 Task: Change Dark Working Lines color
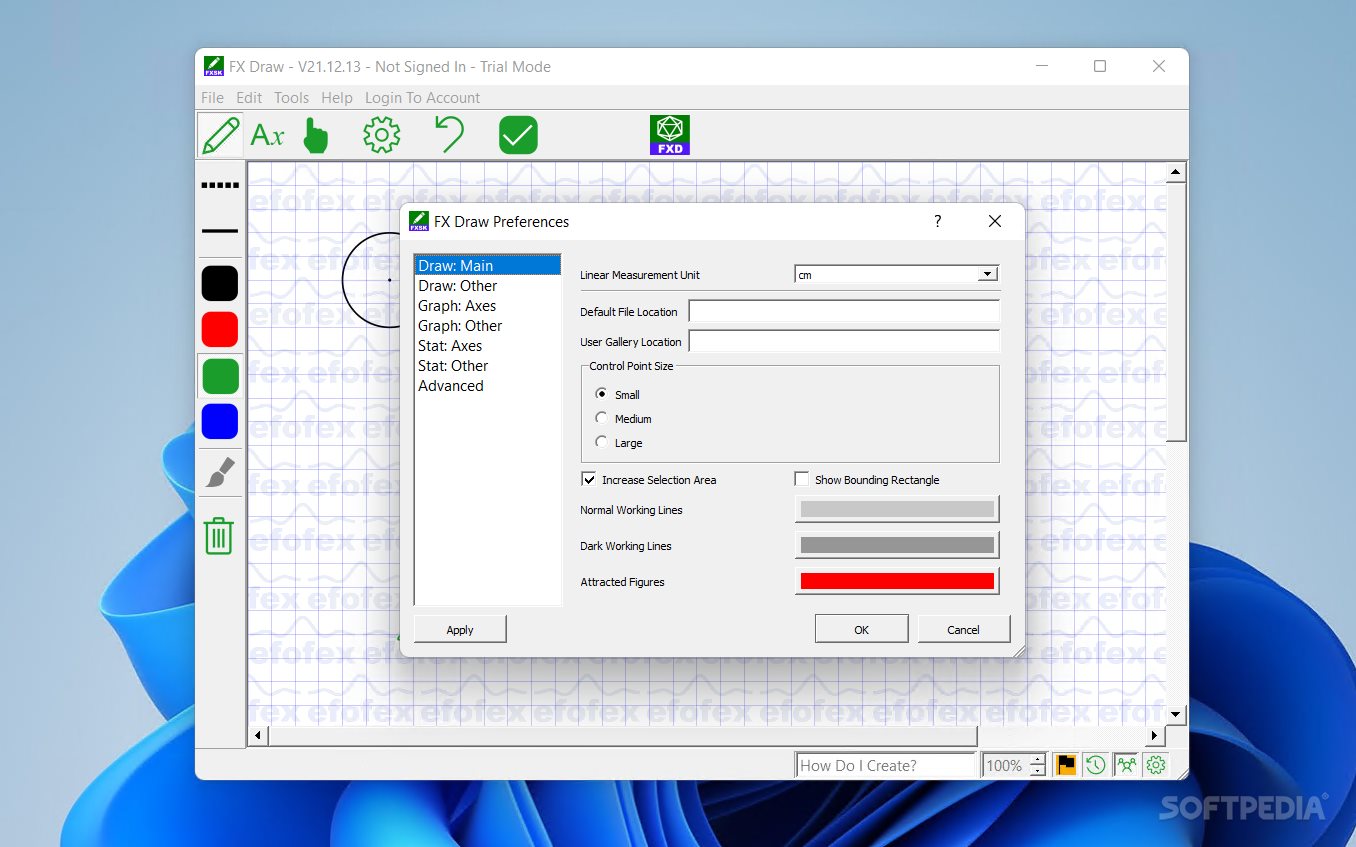[897, 545]
